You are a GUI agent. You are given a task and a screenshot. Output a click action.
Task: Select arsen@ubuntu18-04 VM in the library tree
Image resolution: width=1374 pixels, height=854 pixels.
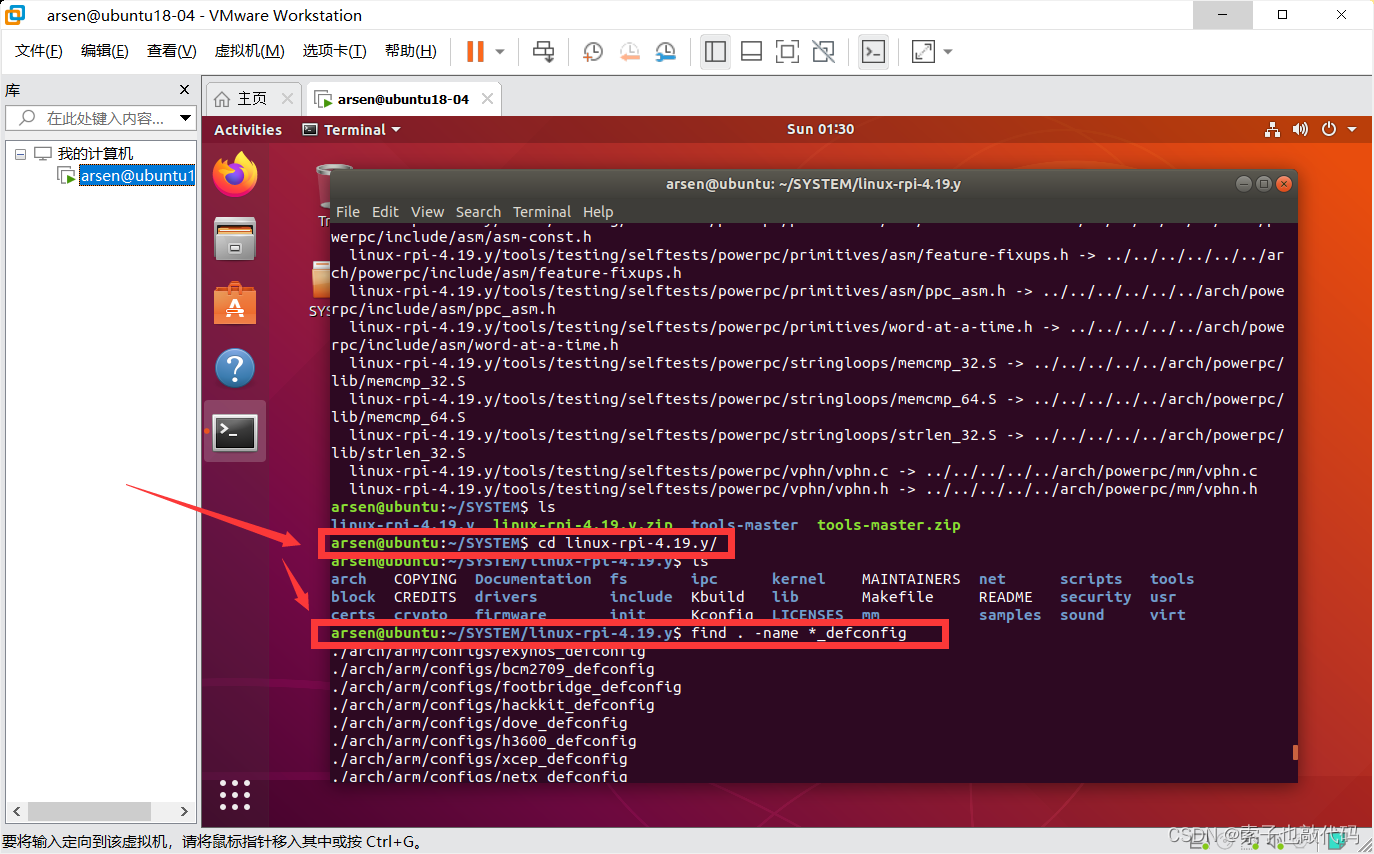pos(136,175)
